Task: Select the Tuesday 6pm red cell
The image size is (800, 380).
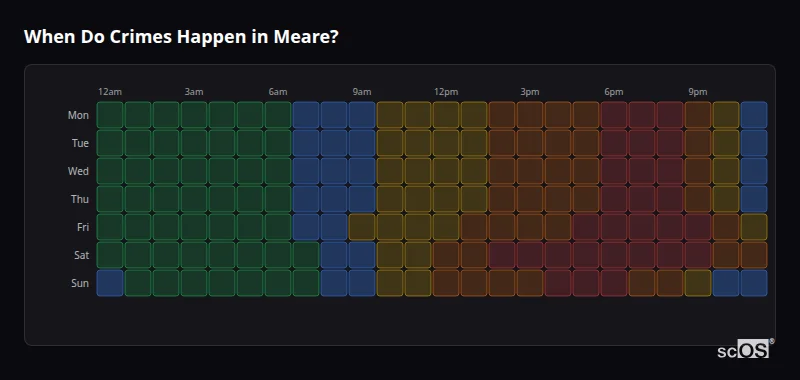Action: (614, 143)
